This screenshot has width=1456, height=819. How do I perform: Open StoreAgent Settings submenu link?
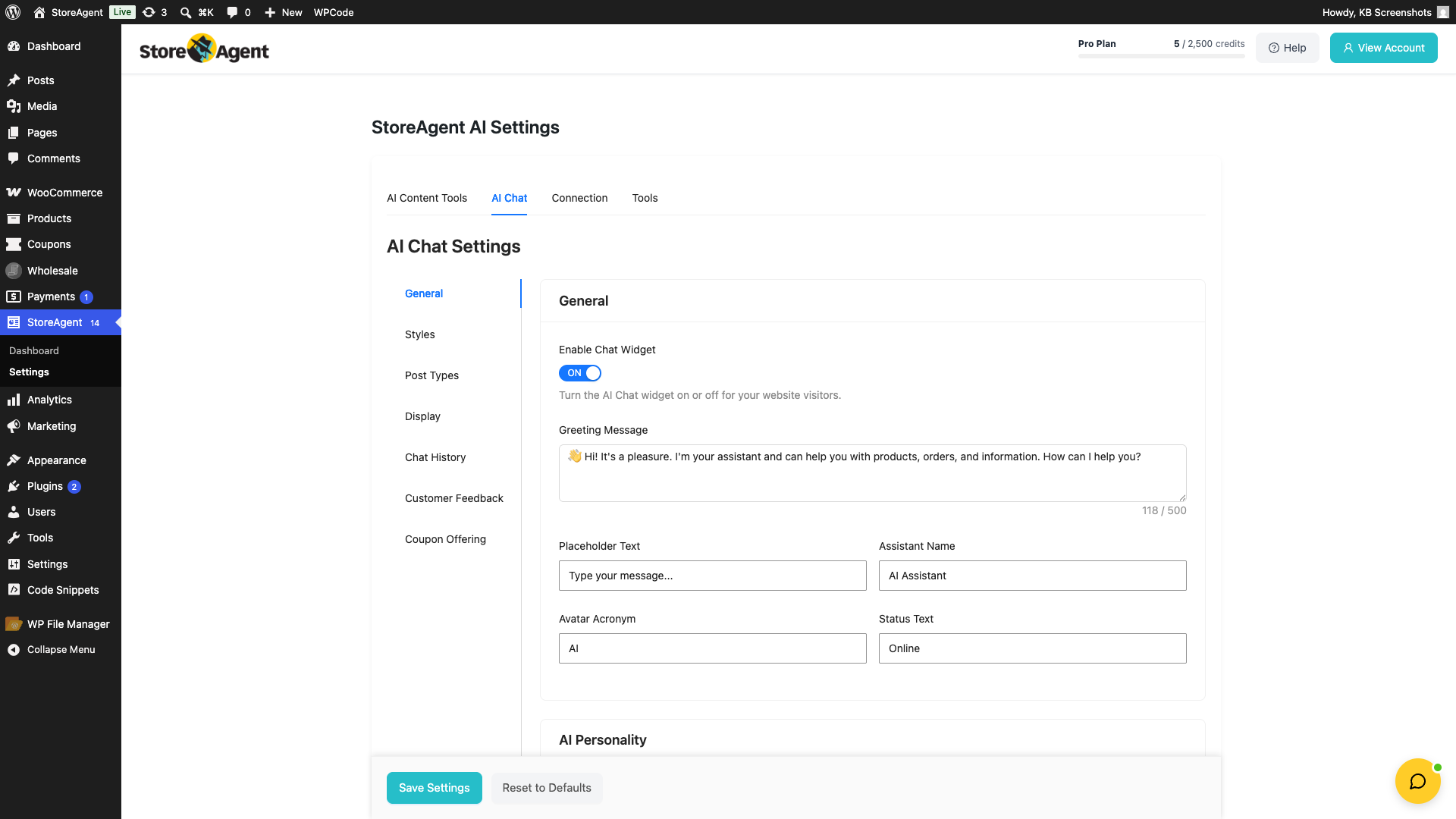coord(29,372)
